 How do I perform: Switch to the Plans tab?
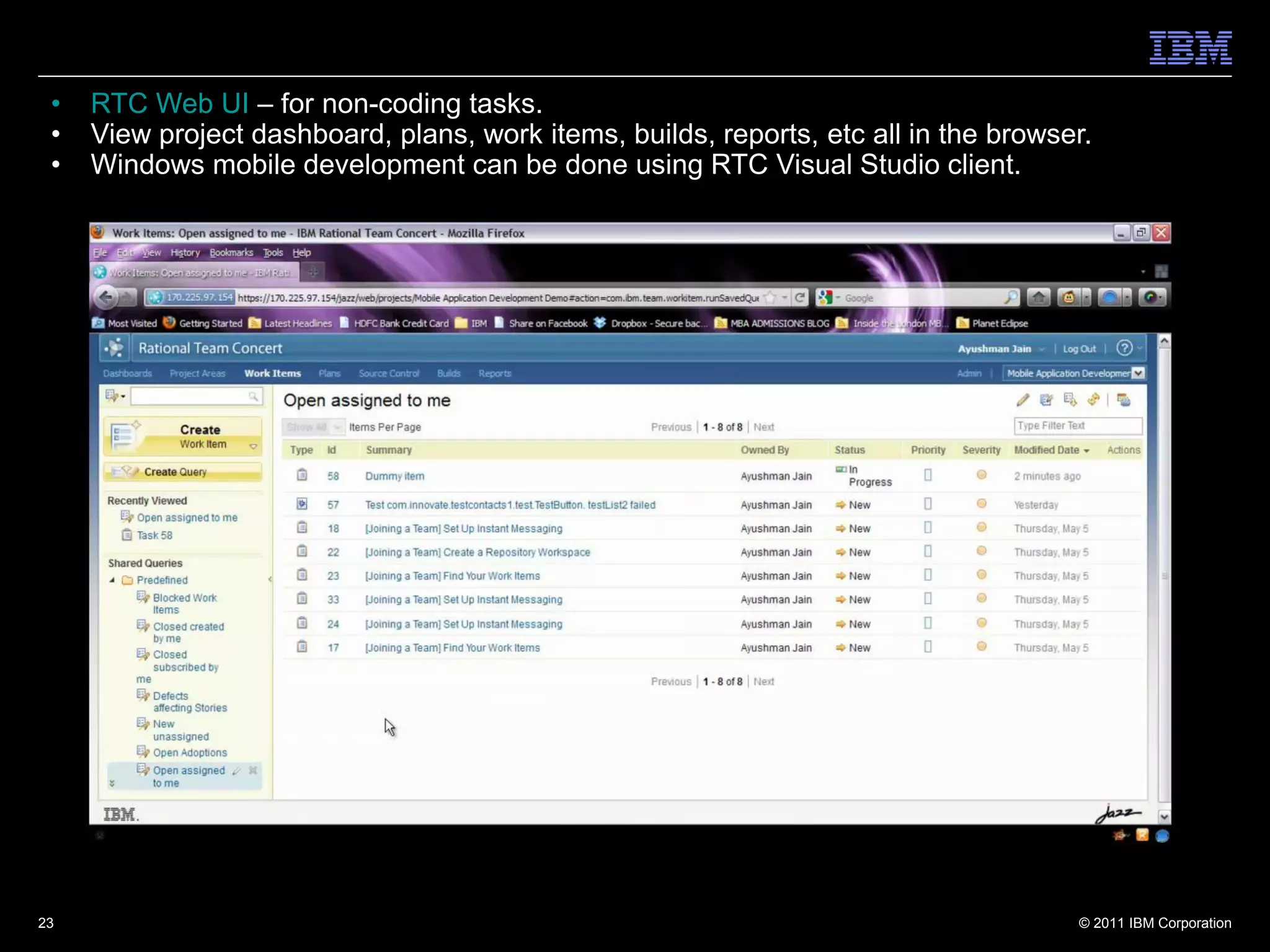pyautogui.click(x=330, y=373)
